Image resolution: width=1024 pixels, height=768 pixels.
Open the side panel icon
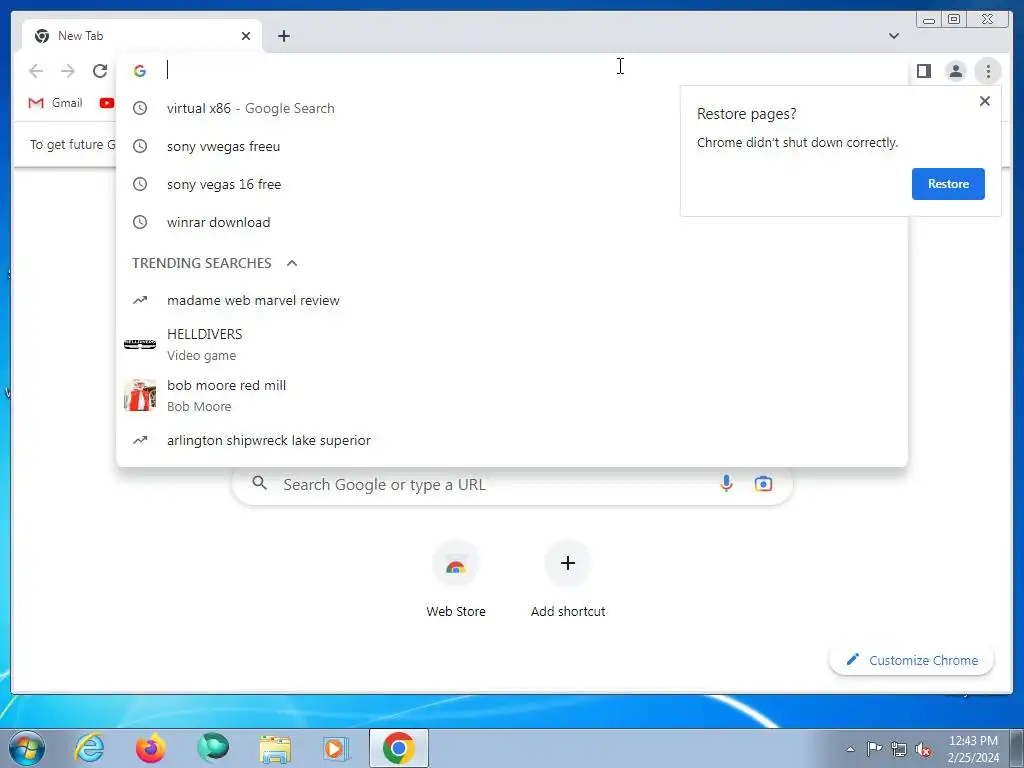pos(923,71)
